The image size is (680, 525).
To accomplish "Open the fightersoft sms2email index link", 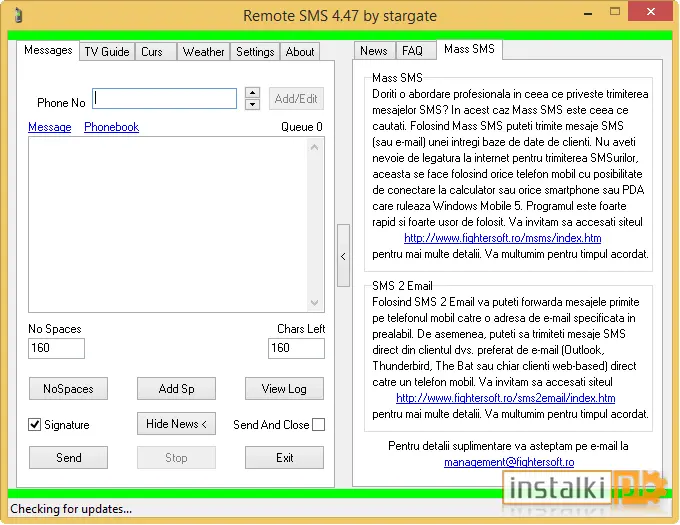I will click(506, 398).
